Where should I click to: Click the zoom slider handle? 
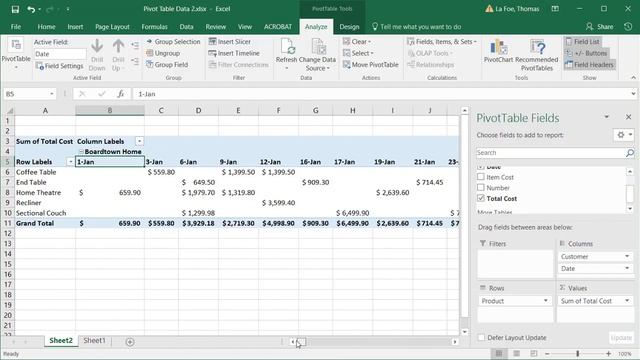point(578,353)
